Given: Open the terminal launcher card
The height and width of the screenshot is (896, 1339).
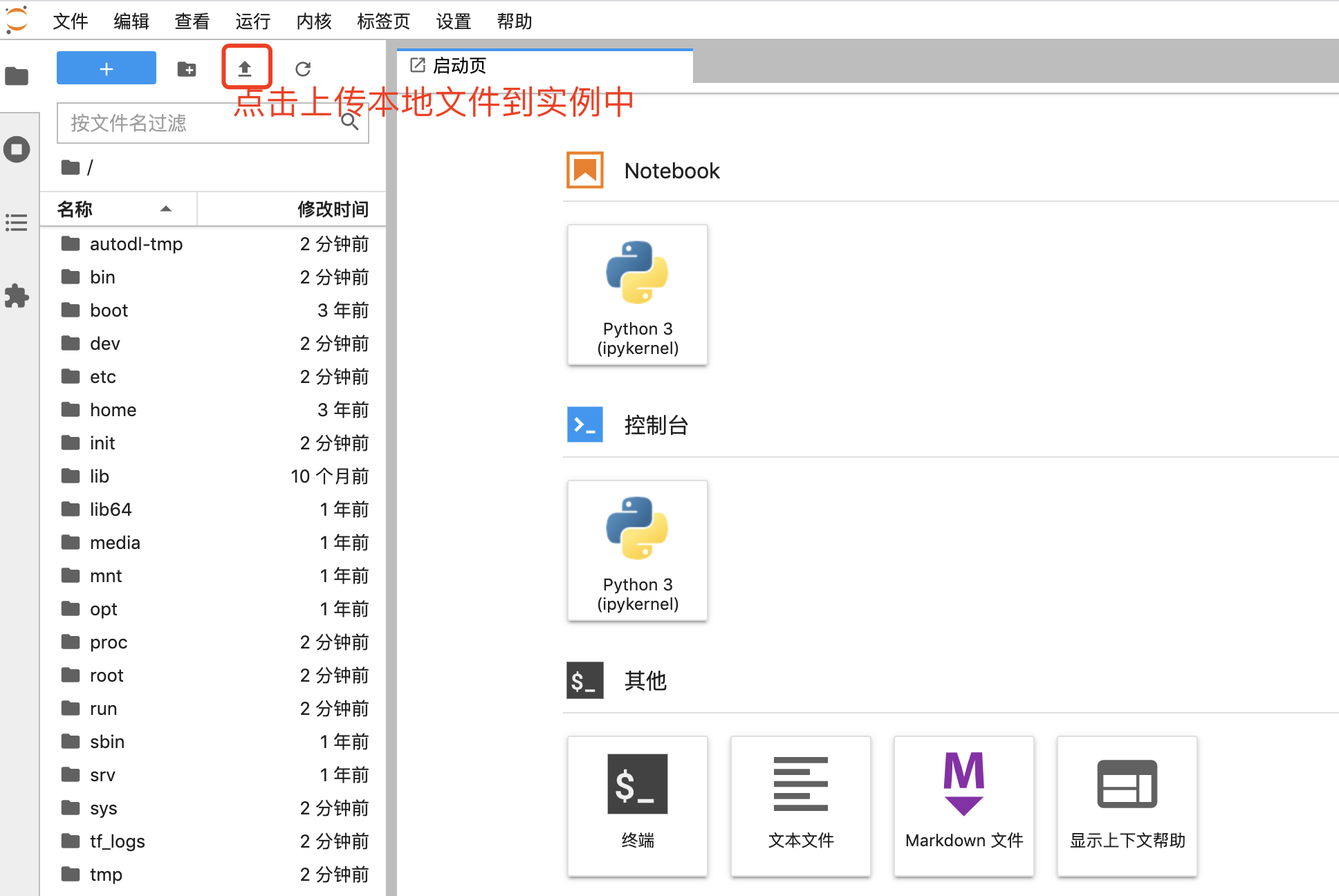Looking at the screenshot, I should tap(638, 806).
